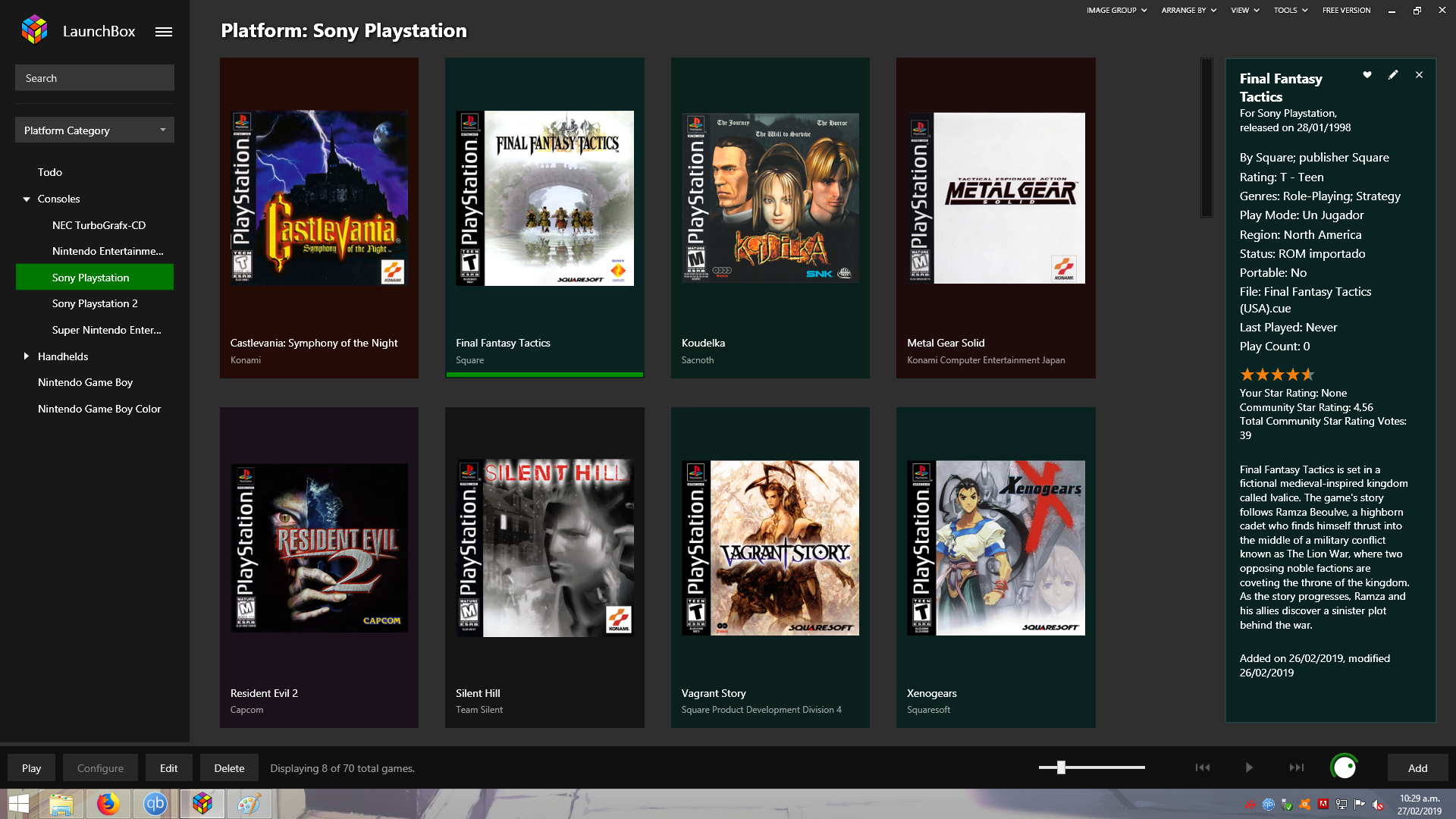Open Paint from the taskbar
Screen dimensions: 1456x819
tap(249, 804)
